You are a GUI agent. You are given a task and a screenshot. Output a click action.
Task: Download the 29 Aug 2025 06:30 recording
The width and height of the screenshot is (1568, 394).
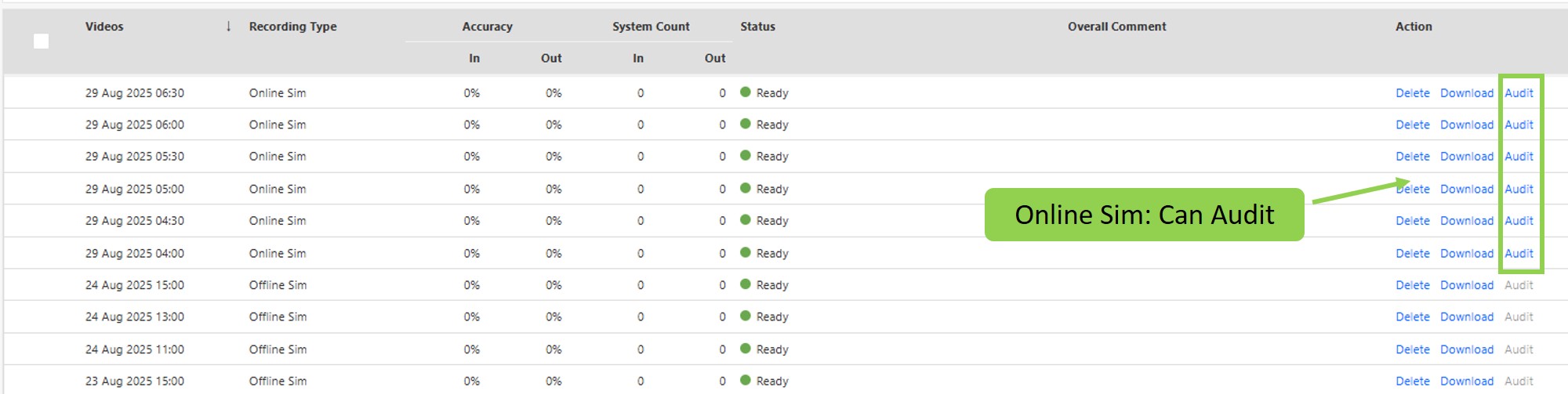pos(1466,93)
